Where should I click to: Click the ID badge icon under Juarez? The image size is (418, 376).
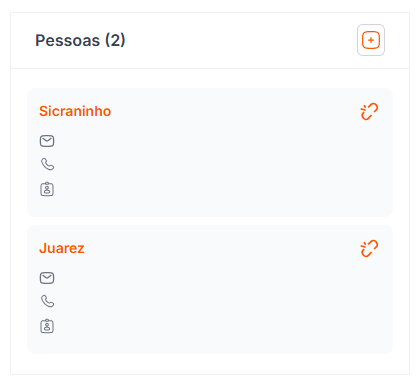click(47, 326)
